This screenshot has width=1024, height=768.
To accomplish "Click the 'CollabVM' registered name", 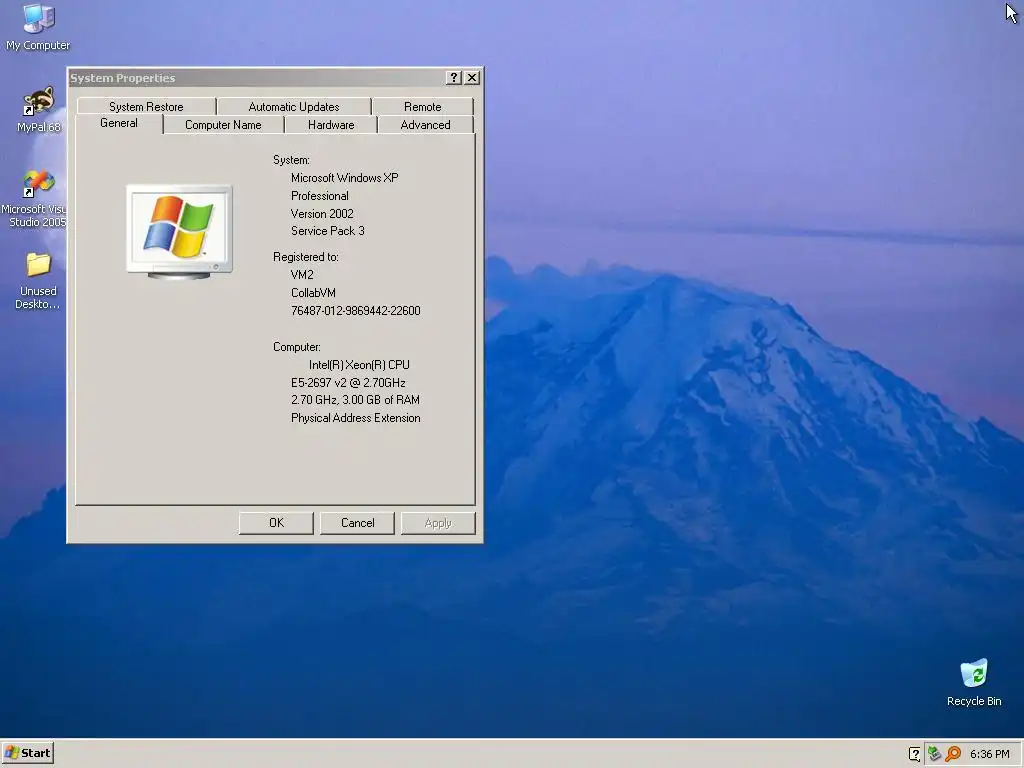I will coord(313,293).
